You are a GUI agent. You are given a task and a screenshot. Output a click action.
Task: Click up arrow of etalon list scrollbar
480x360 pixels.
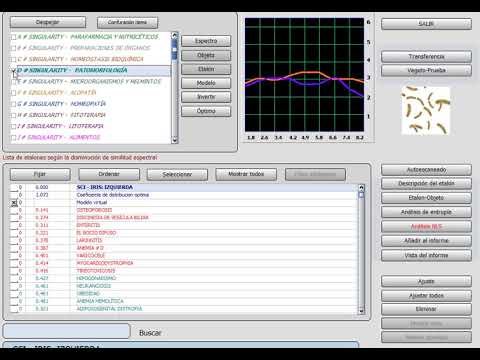pos(361,188)
